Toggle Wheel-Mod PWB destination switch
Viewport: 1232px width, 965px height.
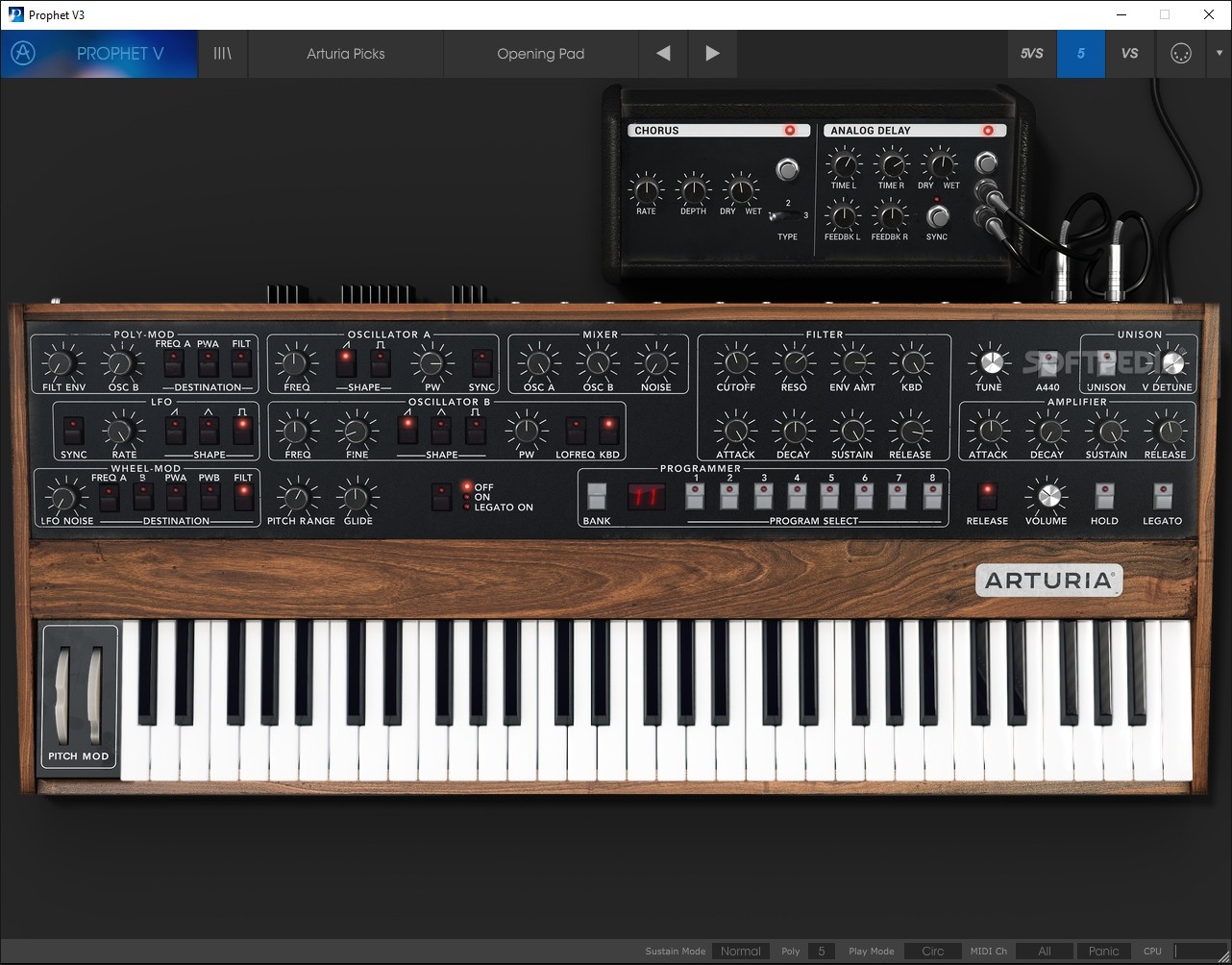pyautogui.click(x=209, y=497)
